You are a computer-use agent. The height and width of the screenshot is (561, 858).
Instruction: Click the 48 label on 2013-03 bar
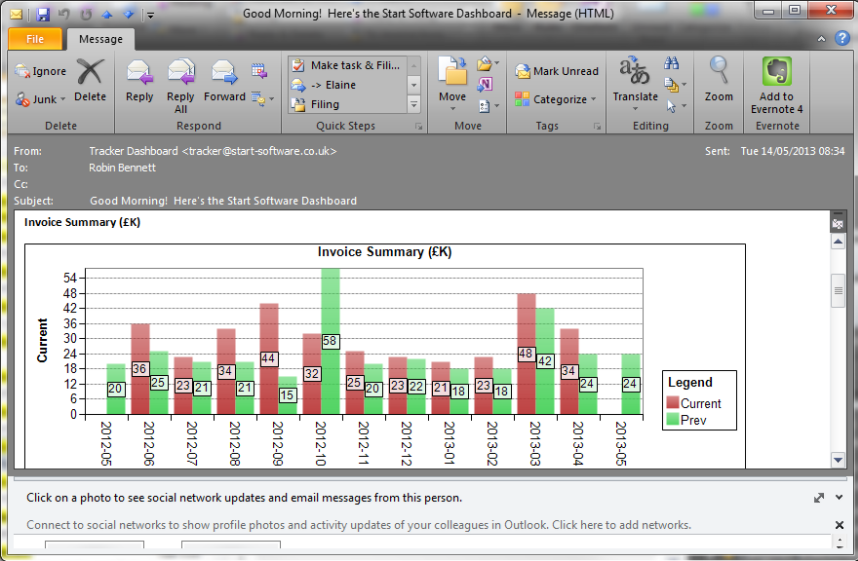526,354
